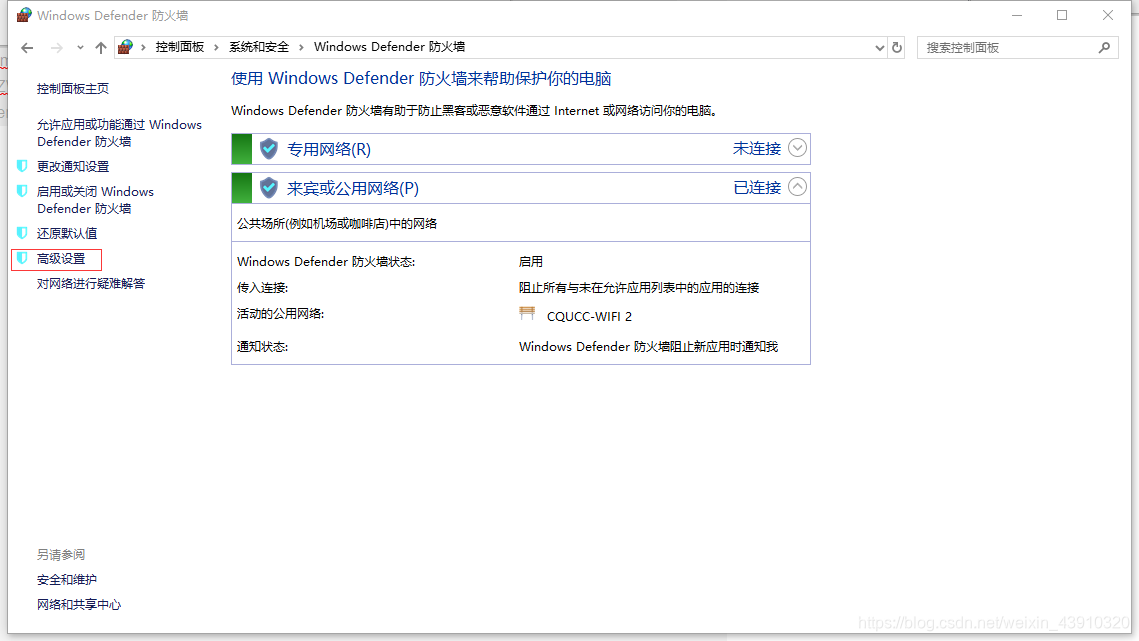Click the forward navigation arrow
Screen dimensions: 1139x641
coord(57,48)
